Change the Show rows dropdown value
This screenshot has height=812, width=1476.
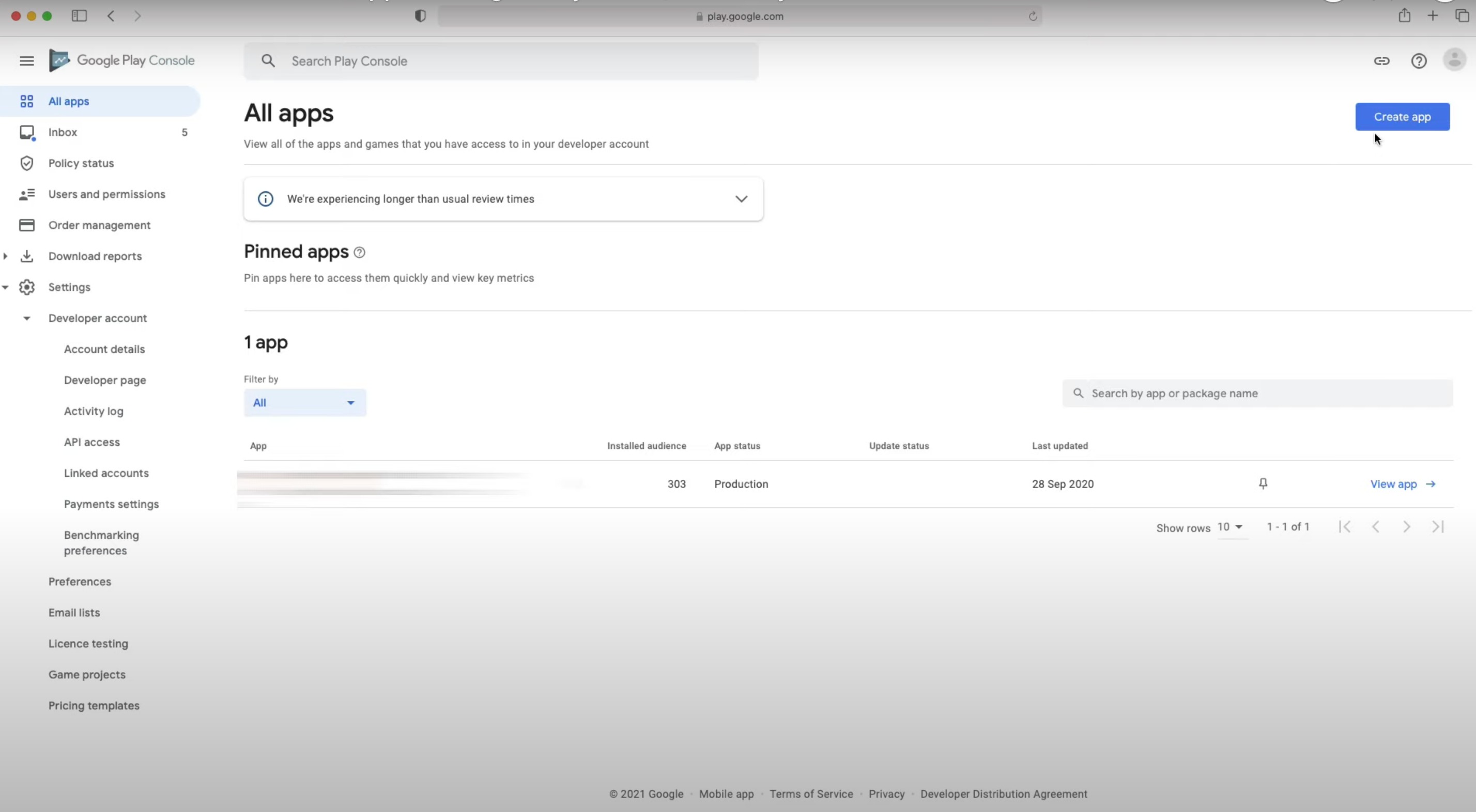[x=1229, y=527]
